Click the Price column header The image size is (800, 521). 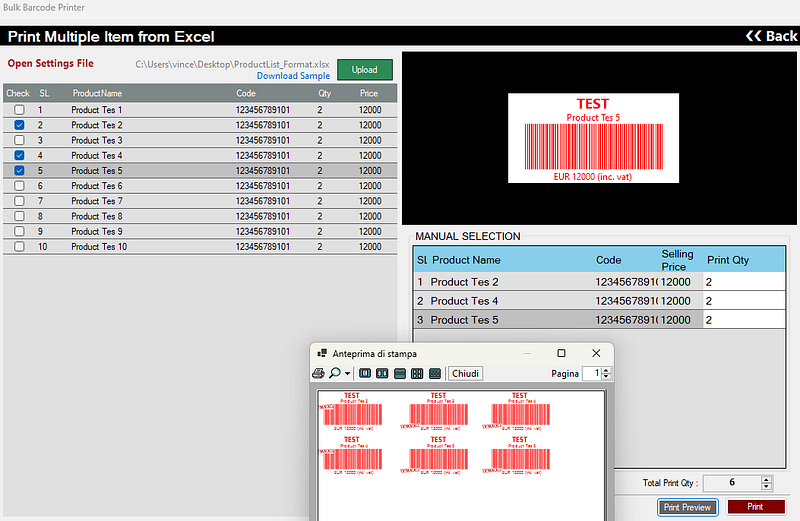tap(369, 93)
